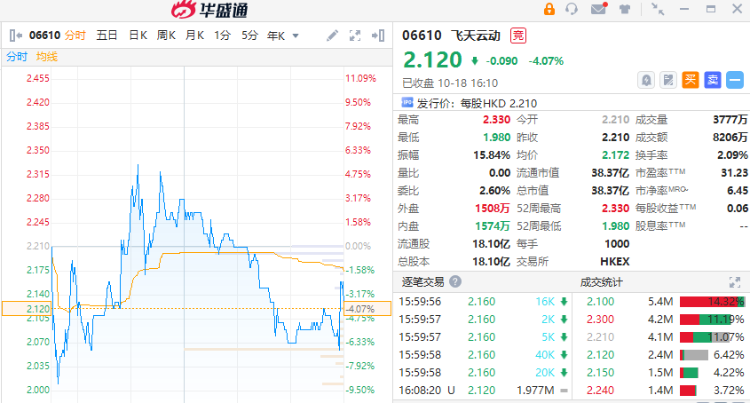Click the green down arrow beside price
750x403 pixels.
474,61
